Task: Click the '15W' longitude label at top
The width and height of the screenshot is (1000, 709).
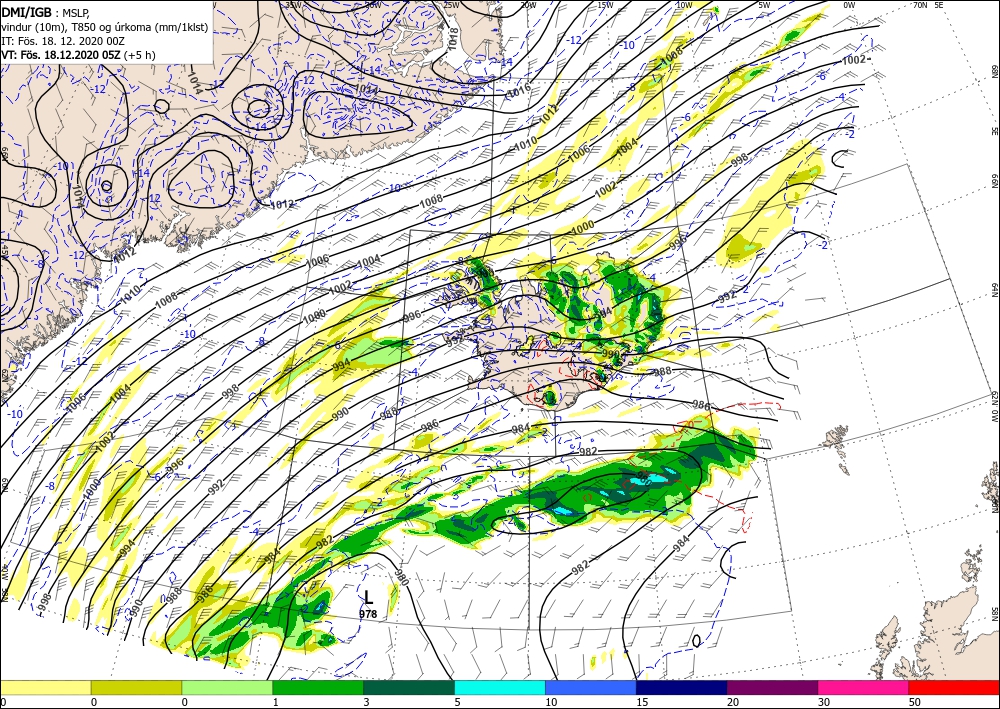Action: (605, 4)
